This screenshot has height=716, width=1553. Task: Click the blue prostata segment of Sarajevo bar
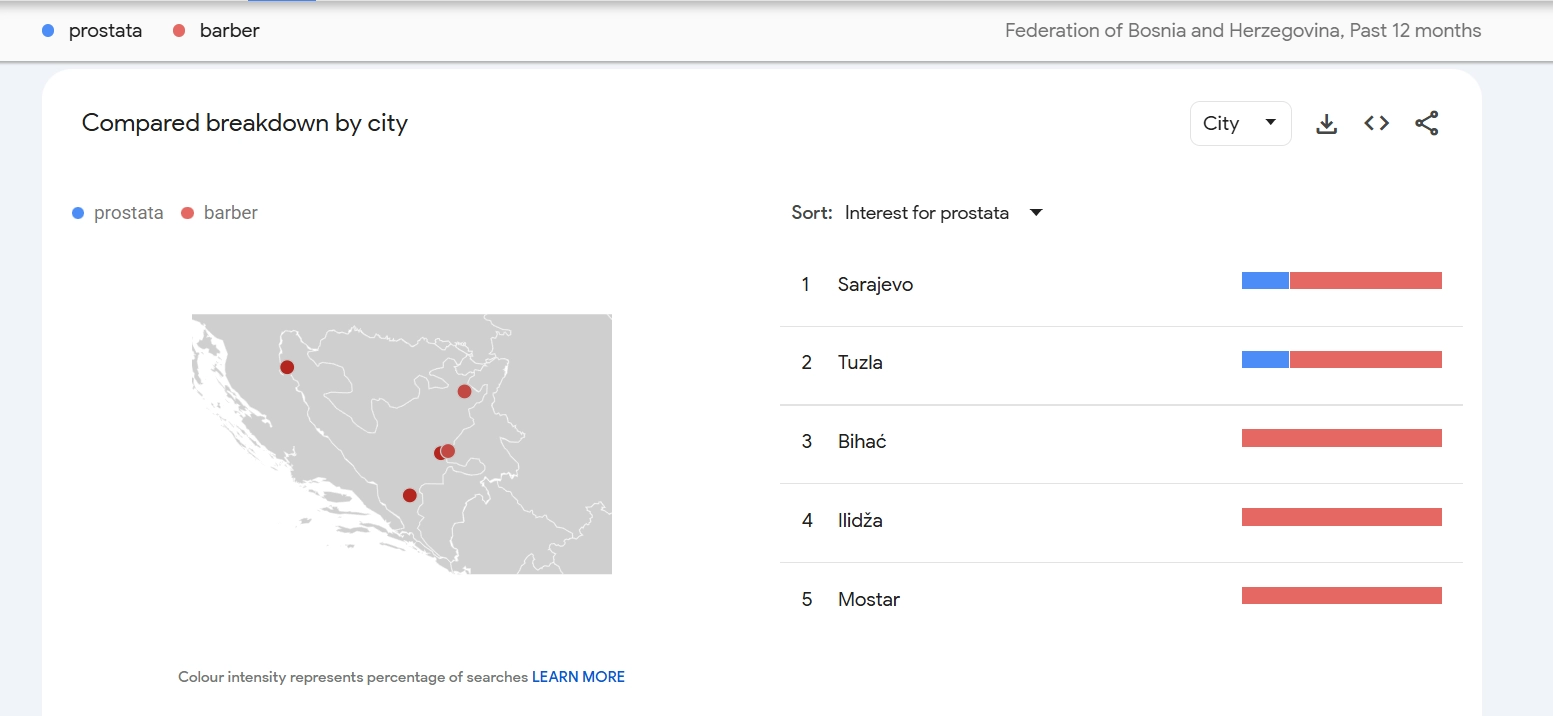(1265, 281)
